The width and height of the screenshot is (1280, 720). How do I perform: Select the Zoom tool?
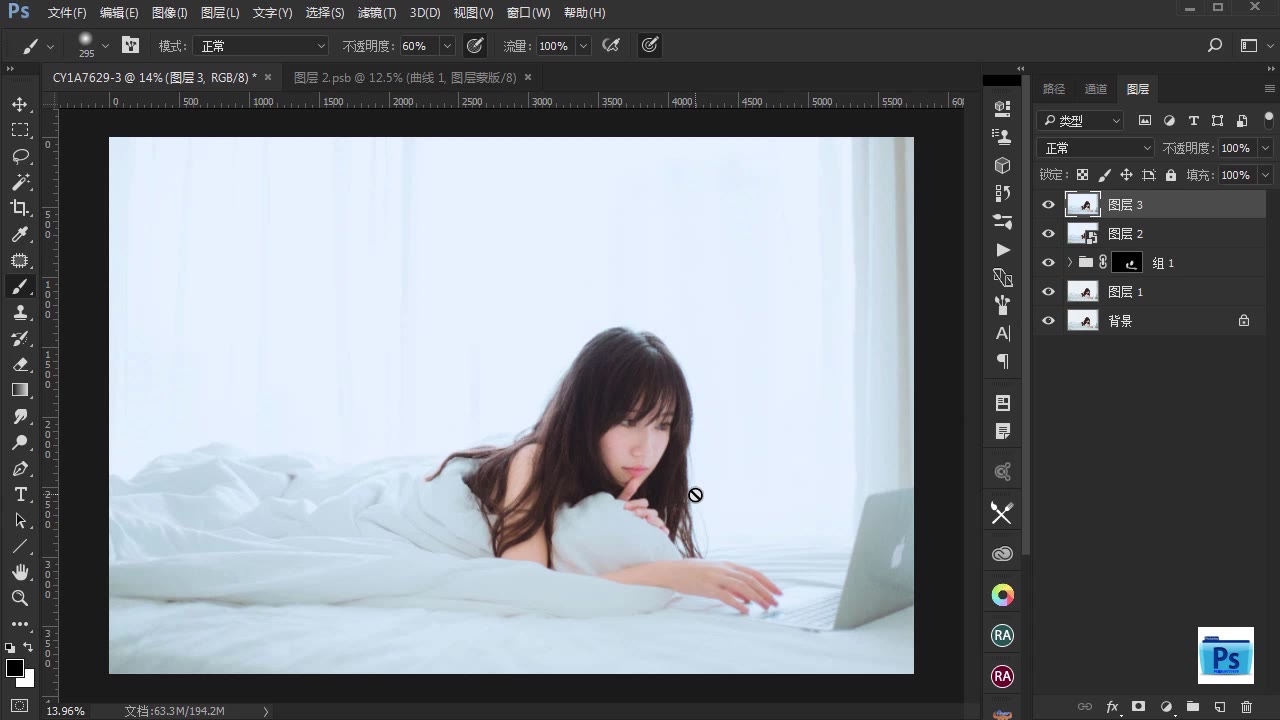coord(20,598)
